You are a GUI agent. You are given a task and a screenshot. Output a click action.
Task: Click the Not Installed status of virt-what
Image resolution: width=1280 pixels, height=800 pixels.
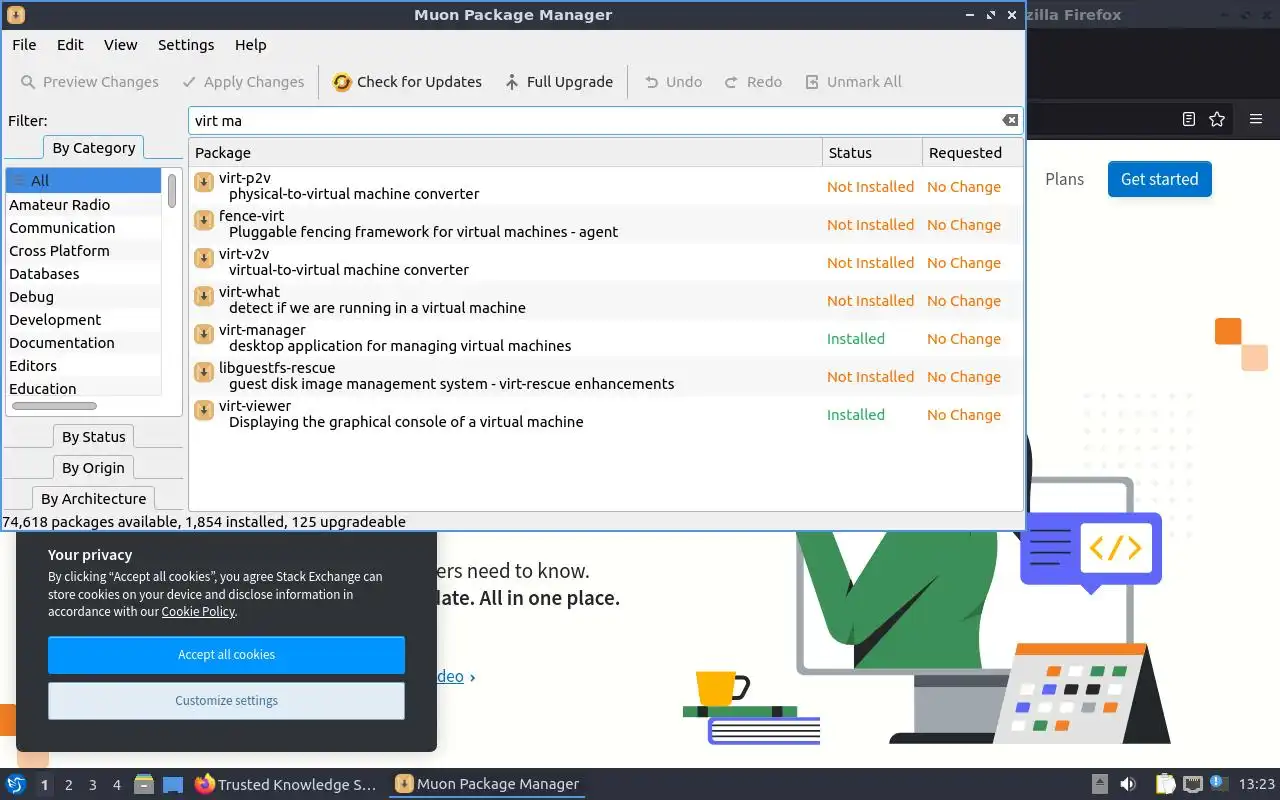870,301
